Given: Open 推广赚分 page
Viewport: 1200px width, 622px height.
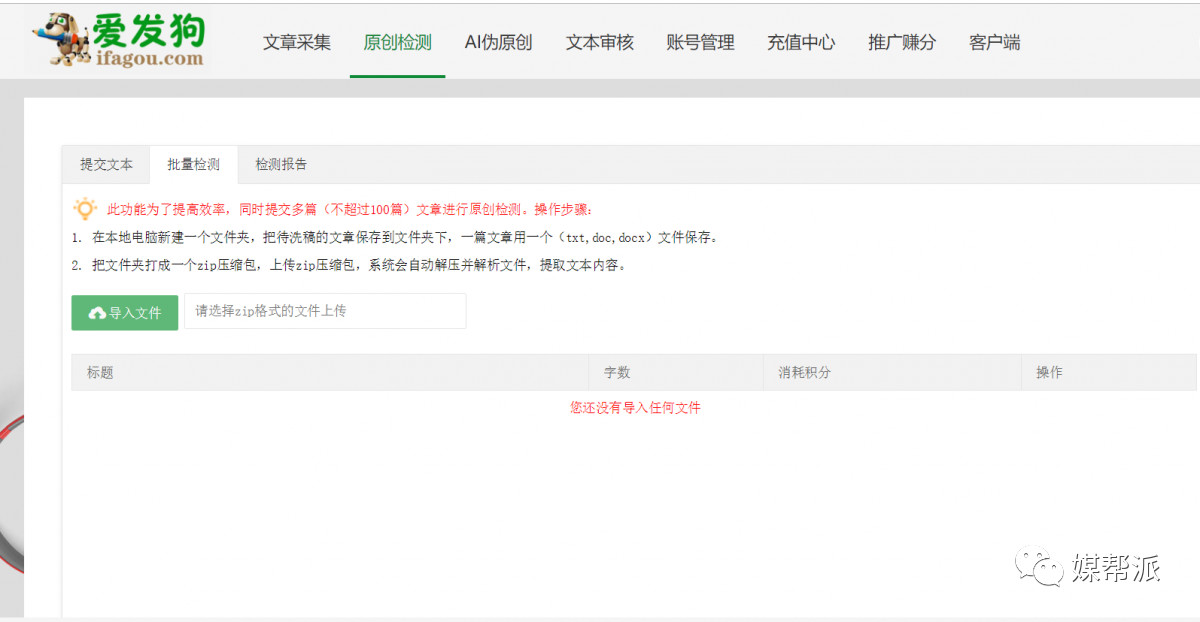Looking at the screenshot, I should pos(902,42).
